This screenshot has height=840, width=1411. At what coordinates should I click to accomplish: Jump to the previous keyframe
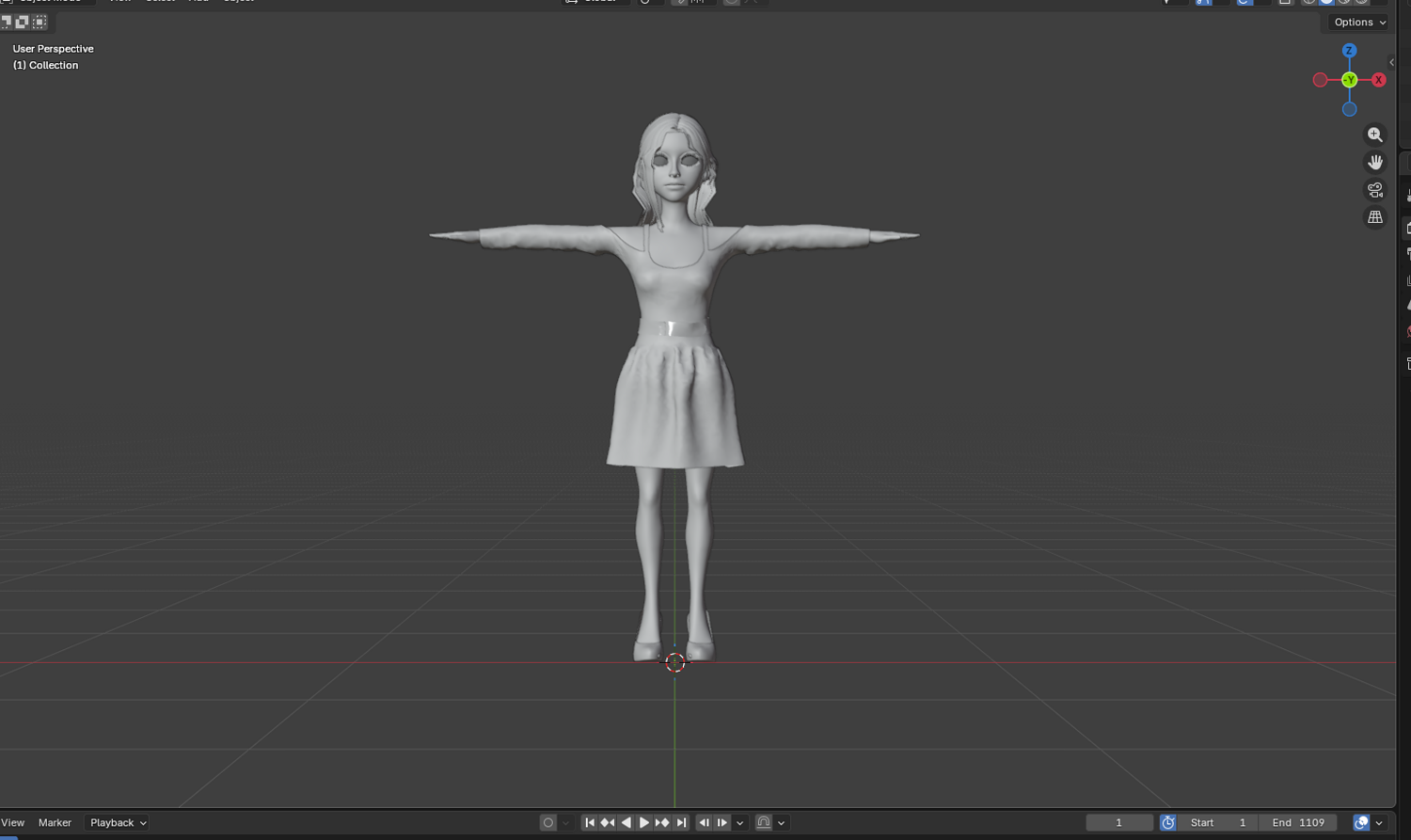[608, 823]
